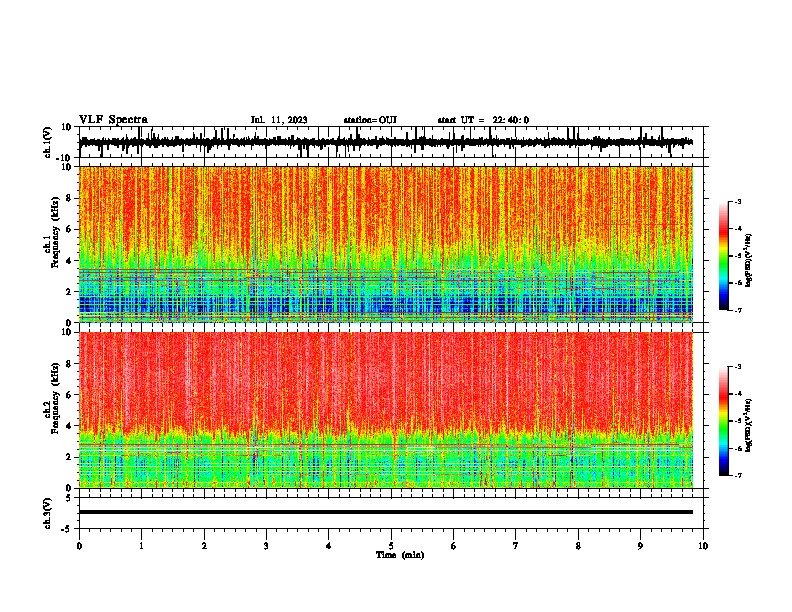Screen dimensions: 792x612
Task: Click the "Time (min)" axis label
Action: point(400,555)
